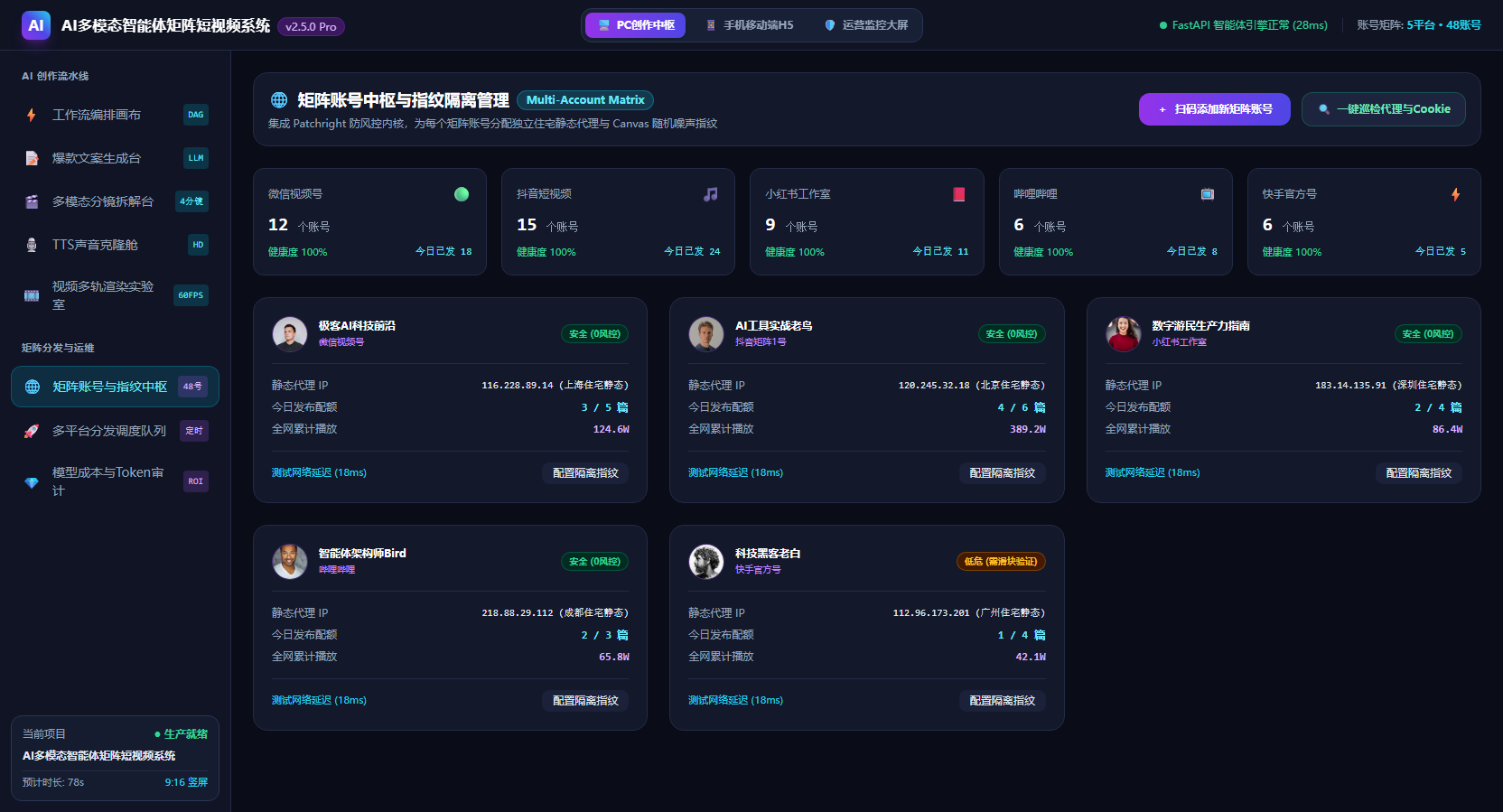The height and width of the screenshot is (812, 1503).
Task: Test network latency for 数字游民生产力指南
Action: click(x=1153, y=472)
